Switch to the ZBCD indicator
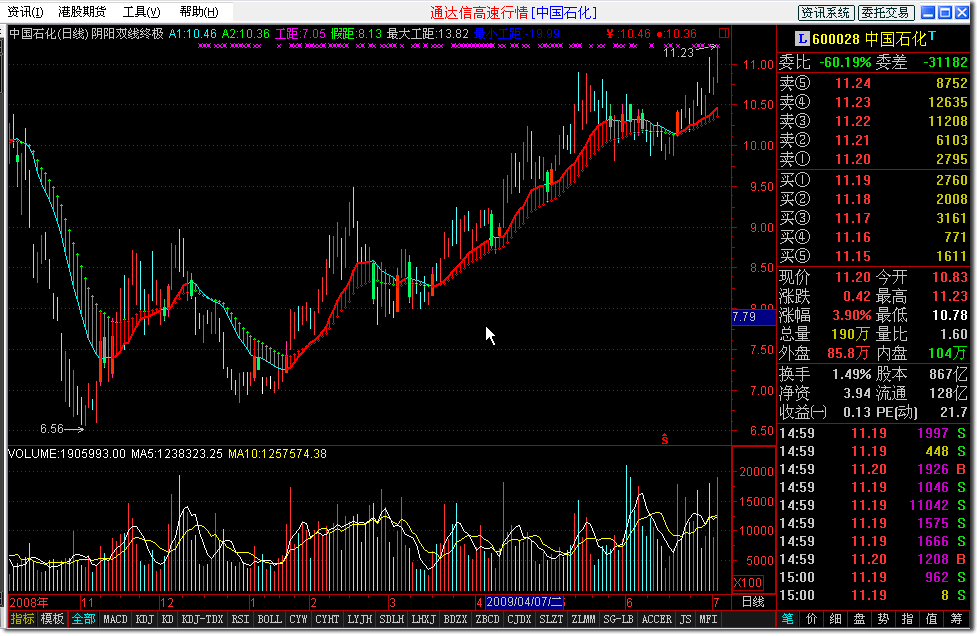This screenshot has height=636, width=980. coord(487,619)
